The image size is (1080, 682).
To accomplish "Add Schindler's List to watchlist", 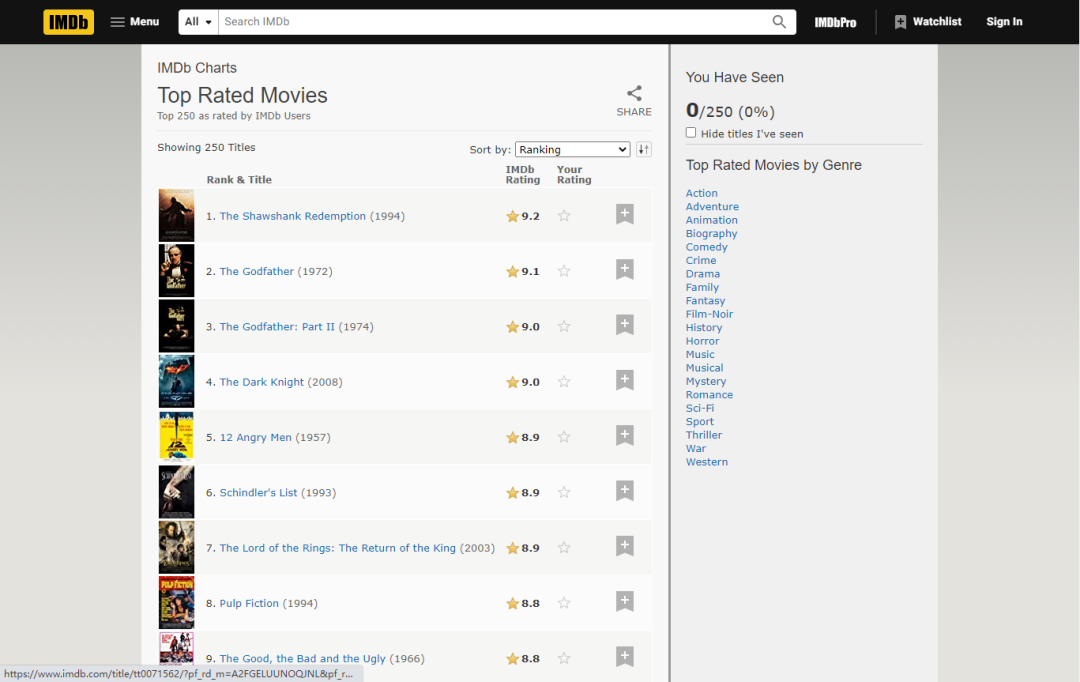I will point(625,490).
